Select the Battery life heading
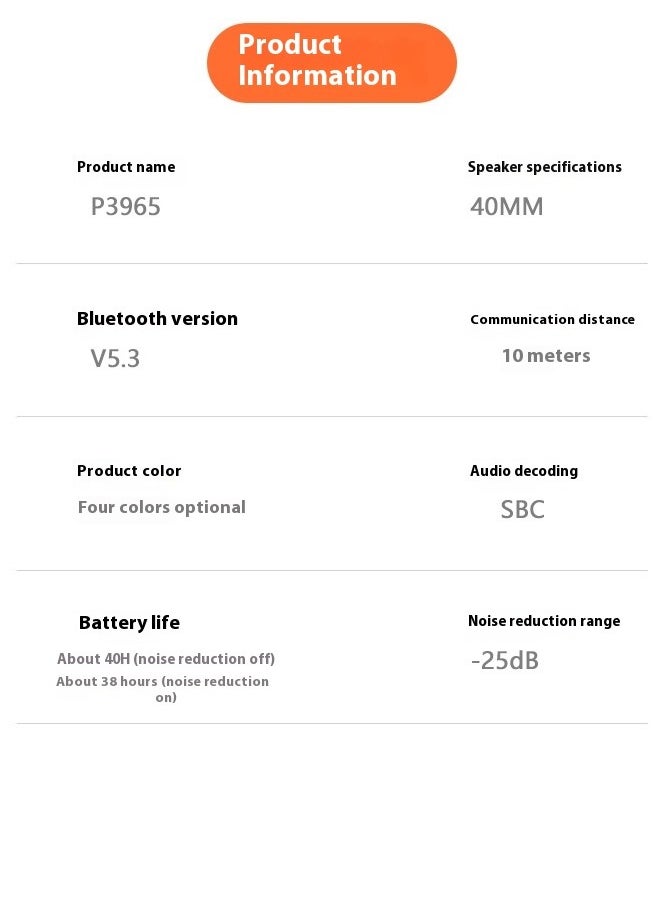662x907 pixels. click(129, 622)
